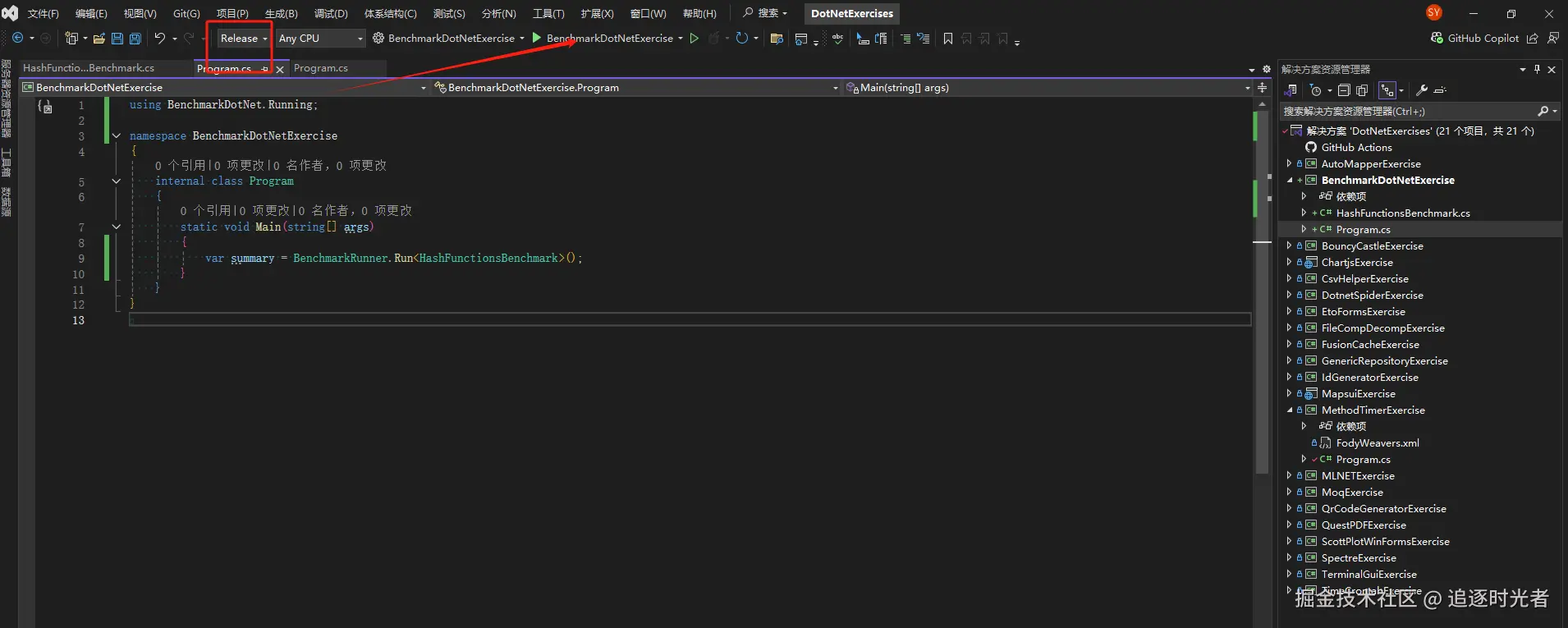Collapse the class Program code block
The height and width of the screenshot is (628, 1568).
point(116,181)
